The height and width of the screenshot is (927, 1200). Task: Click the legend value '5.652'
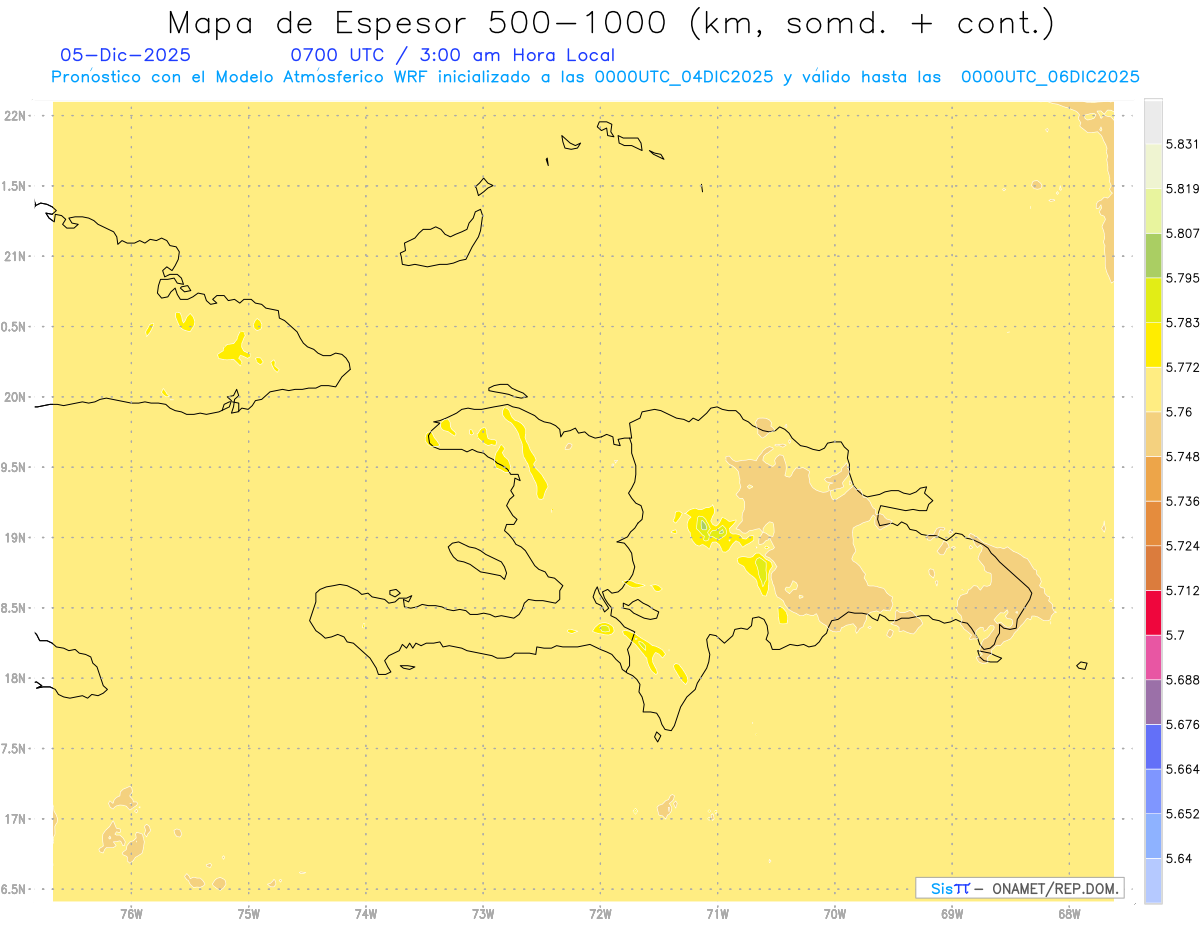click(1183, 813)
